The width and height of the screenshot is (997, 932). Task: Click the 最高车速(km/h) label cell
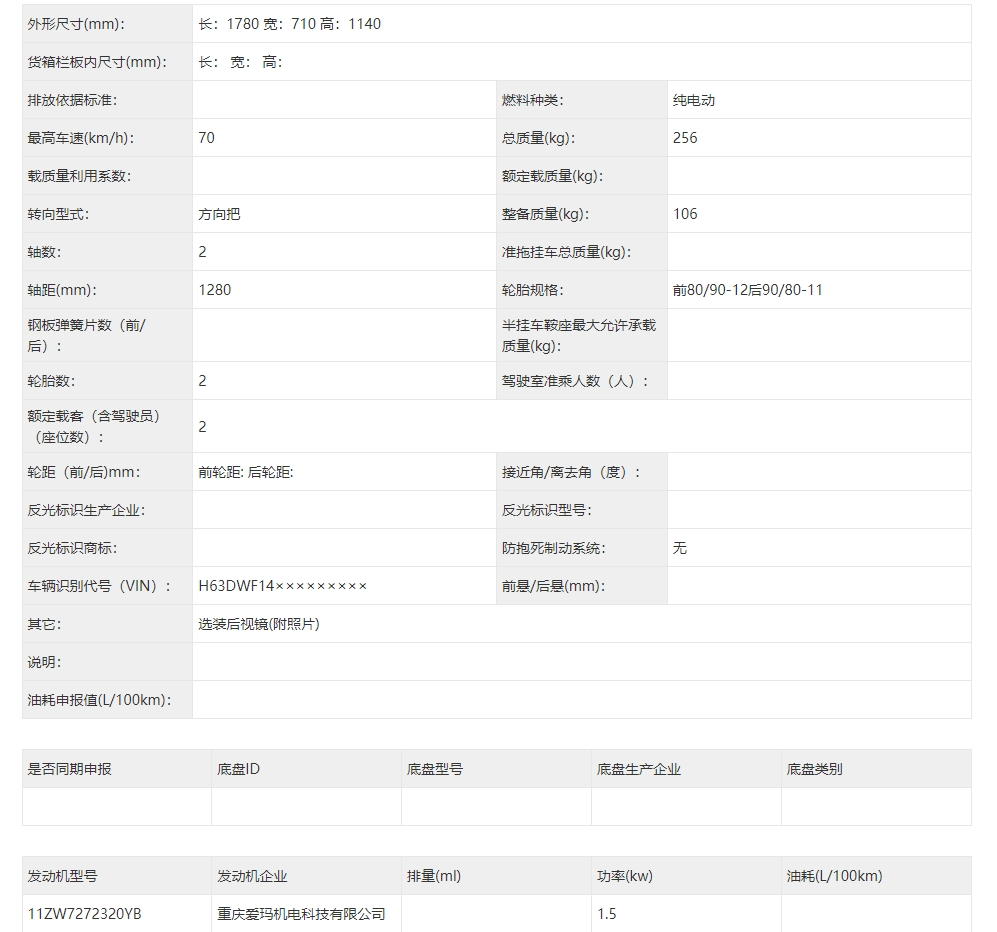81,138
